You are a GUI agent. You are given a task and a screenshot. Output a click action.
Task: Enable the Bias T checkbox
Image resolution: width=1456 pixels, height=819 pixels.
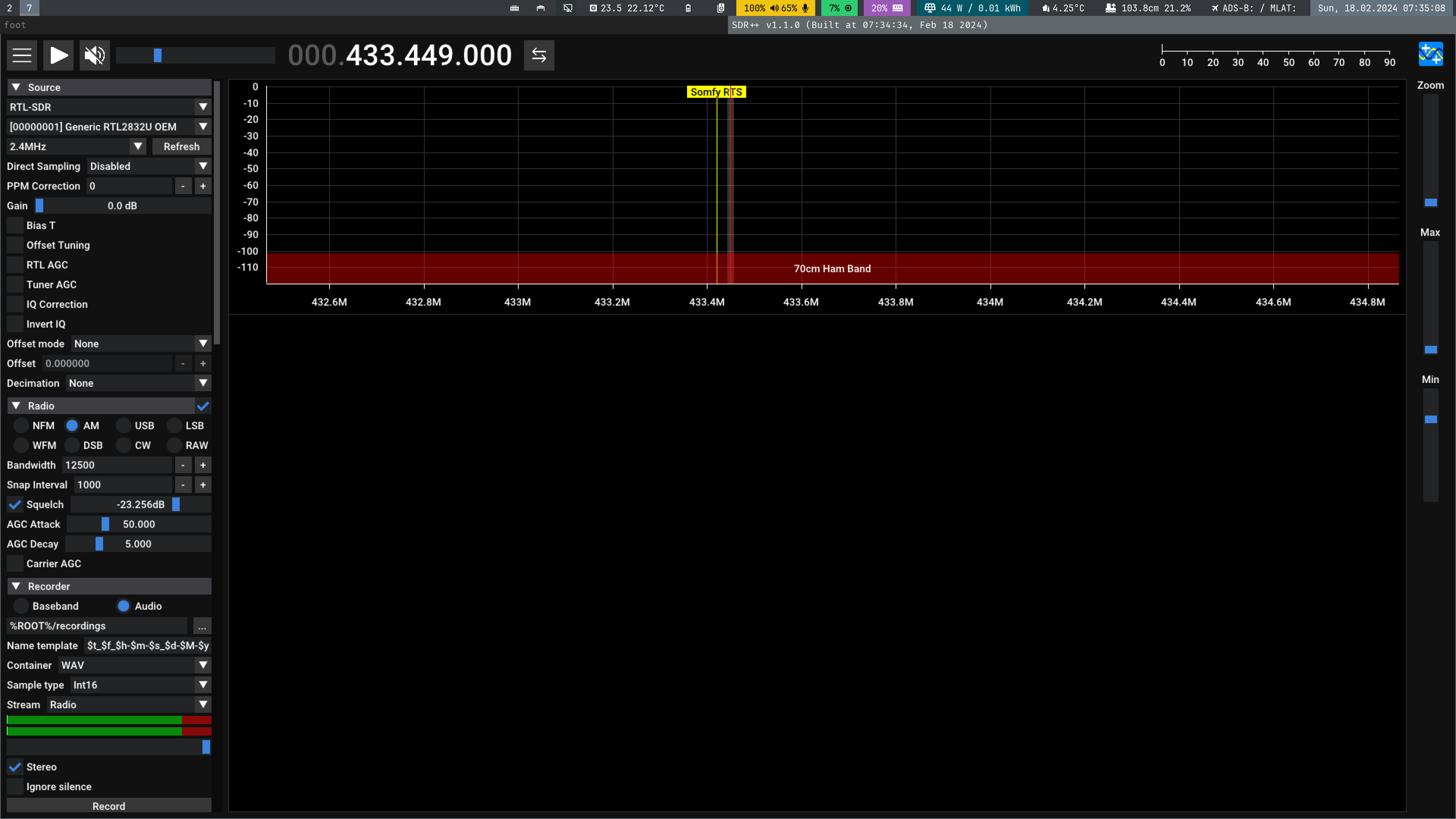click(x=15, y=226)
